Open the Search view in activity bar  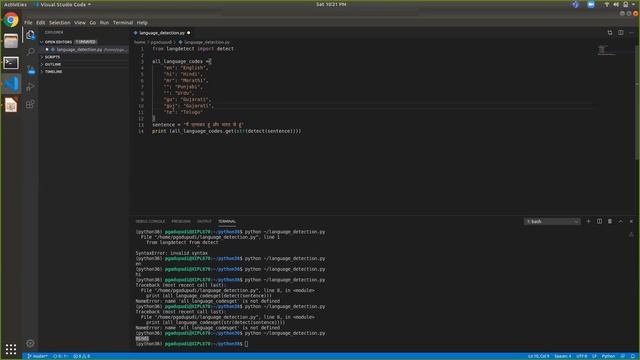30,52
